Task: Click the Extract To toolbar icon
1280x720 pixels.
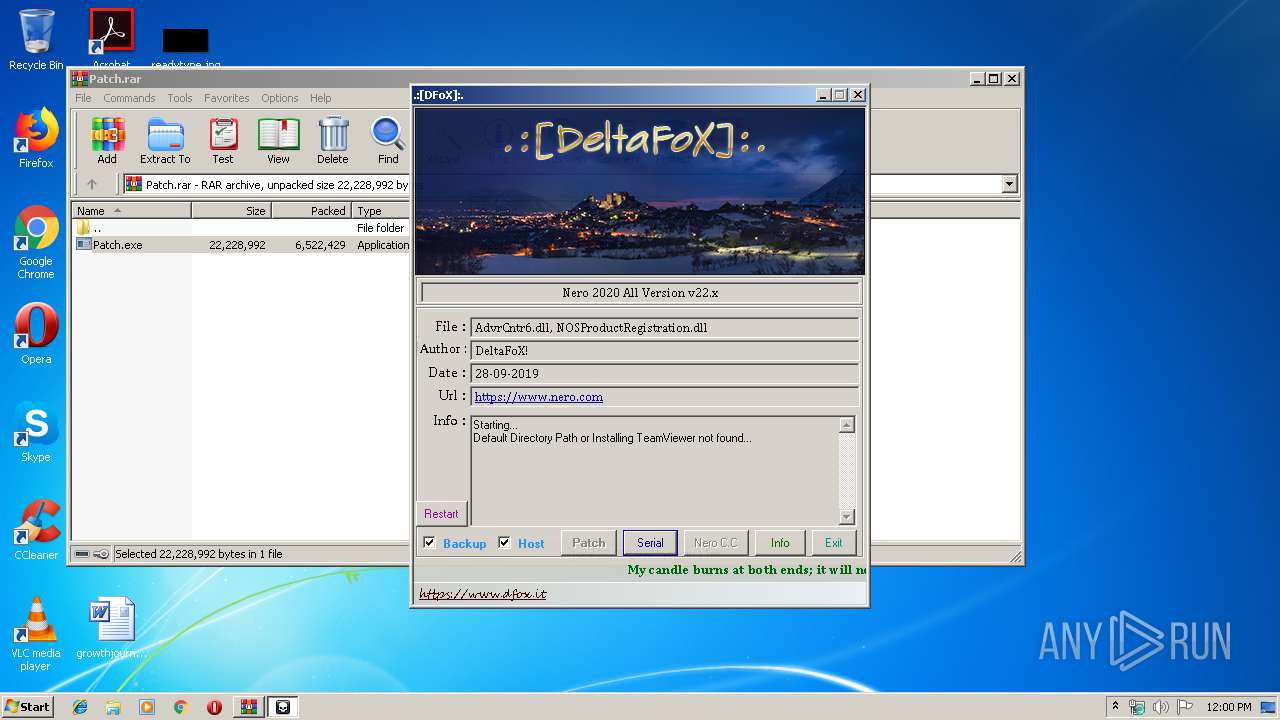Action: [165, 141]
